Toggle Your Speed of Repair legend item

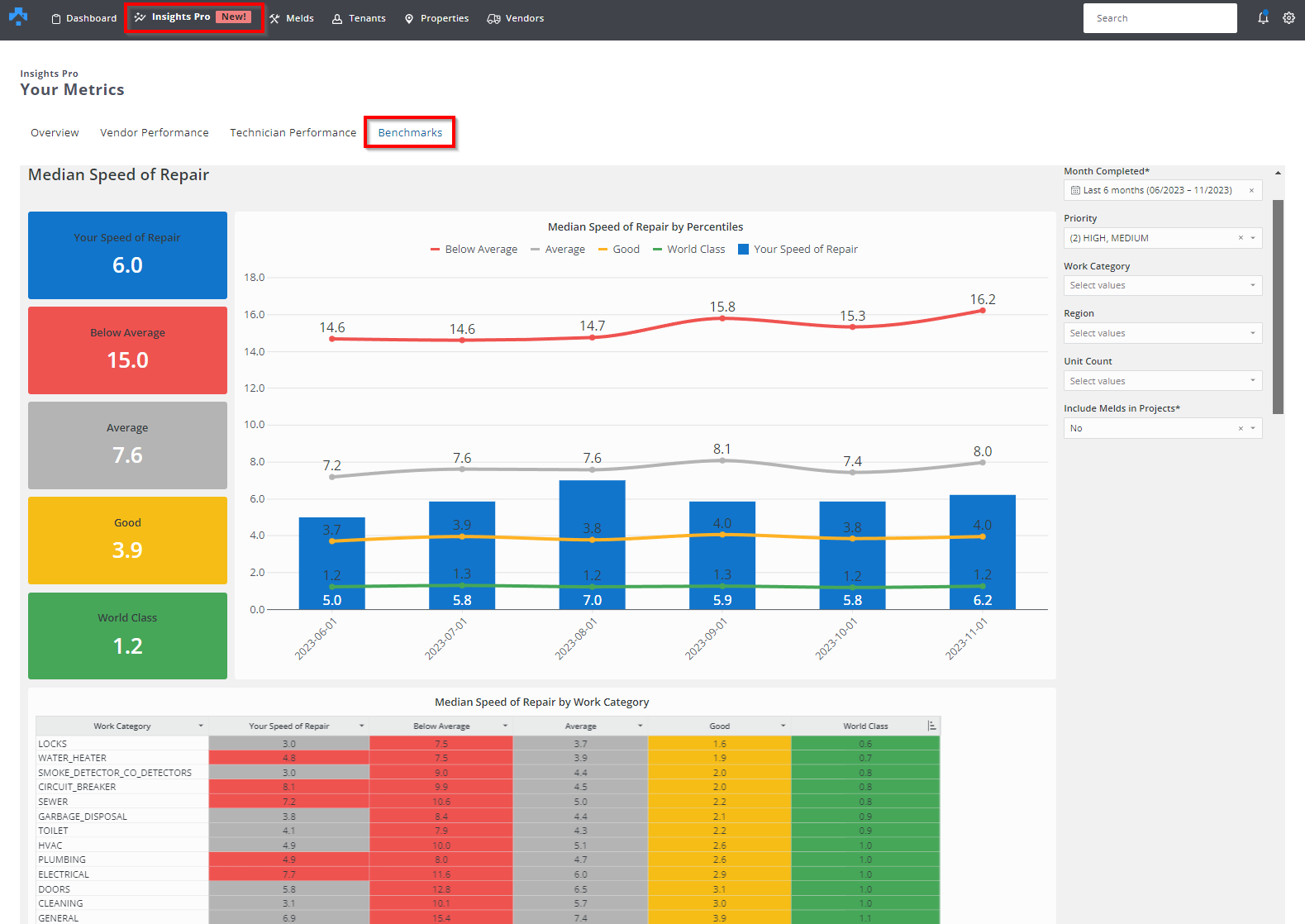pyautogui.click(x=798, y=250)
